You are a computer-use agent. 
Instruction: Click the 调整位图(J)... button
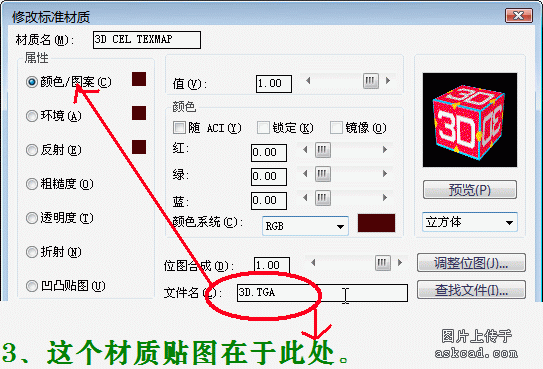[x=471, y=263]
